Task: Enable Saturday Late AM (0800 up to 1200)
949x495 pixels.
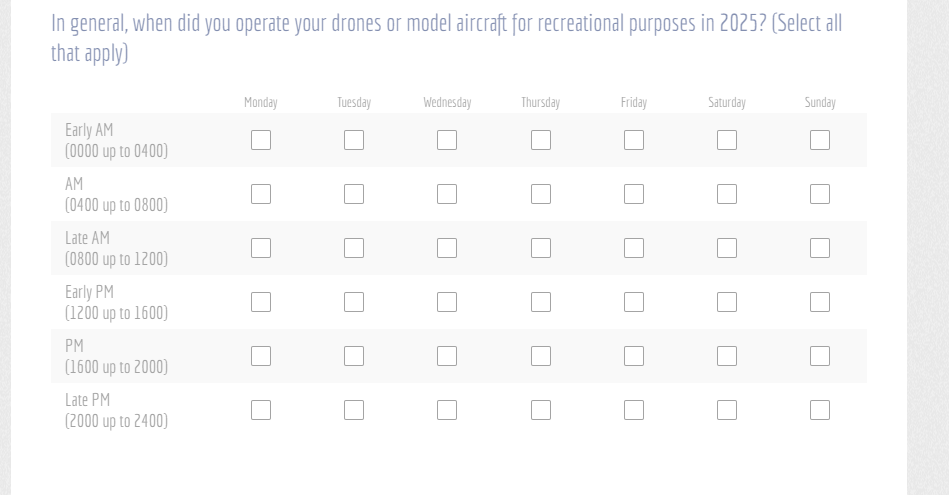Action: pyautogui.click(x=727, y=248)
